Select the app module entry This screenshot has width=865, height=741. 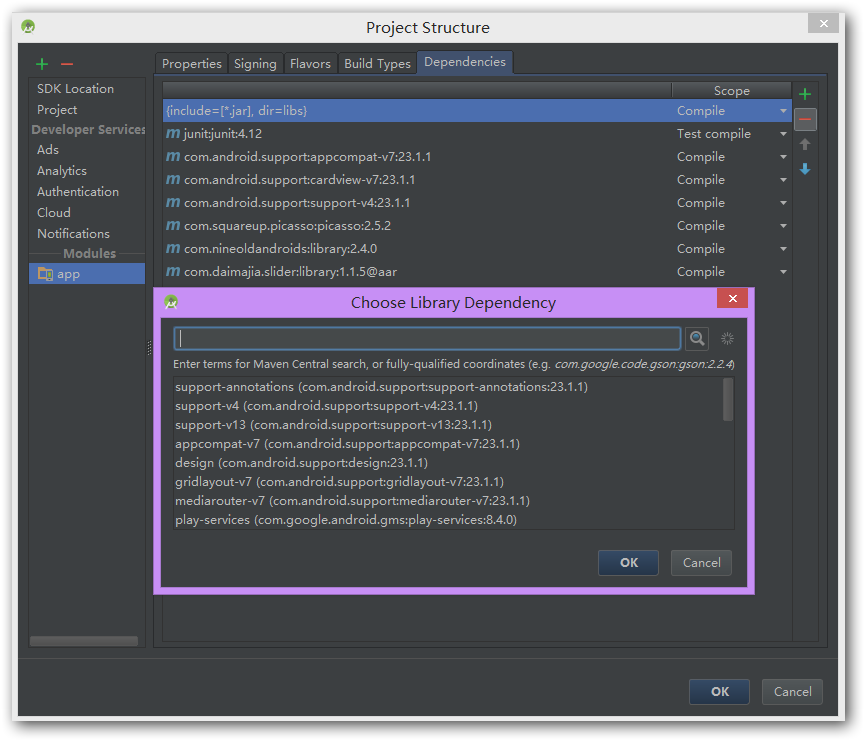pos(87,274)
